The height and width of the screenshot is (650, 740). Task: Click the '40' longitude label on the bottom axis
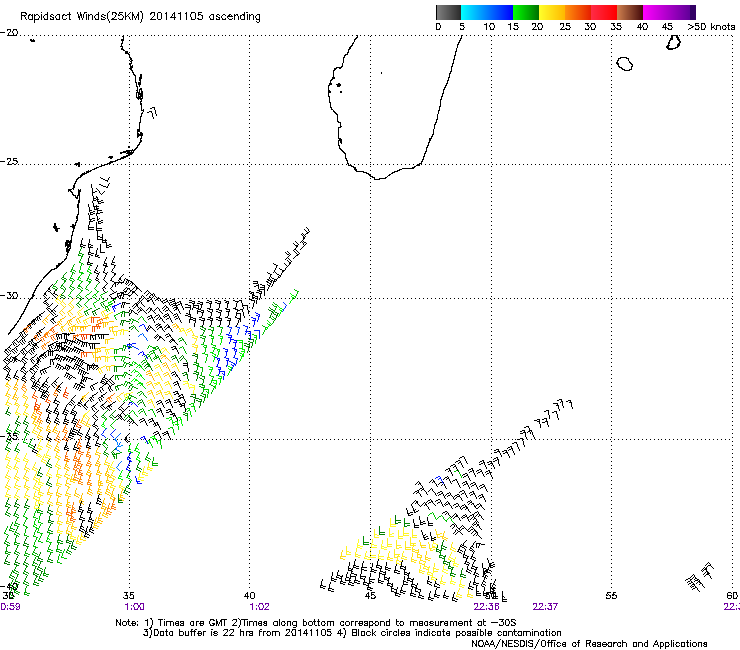[x=249, y=596]
